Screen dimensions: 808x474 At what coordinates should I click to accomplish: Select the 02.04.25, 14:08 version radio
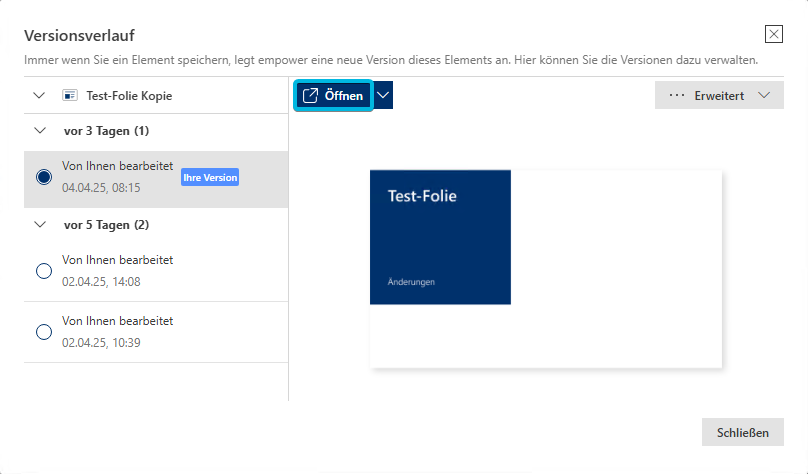tap(44, 271)
